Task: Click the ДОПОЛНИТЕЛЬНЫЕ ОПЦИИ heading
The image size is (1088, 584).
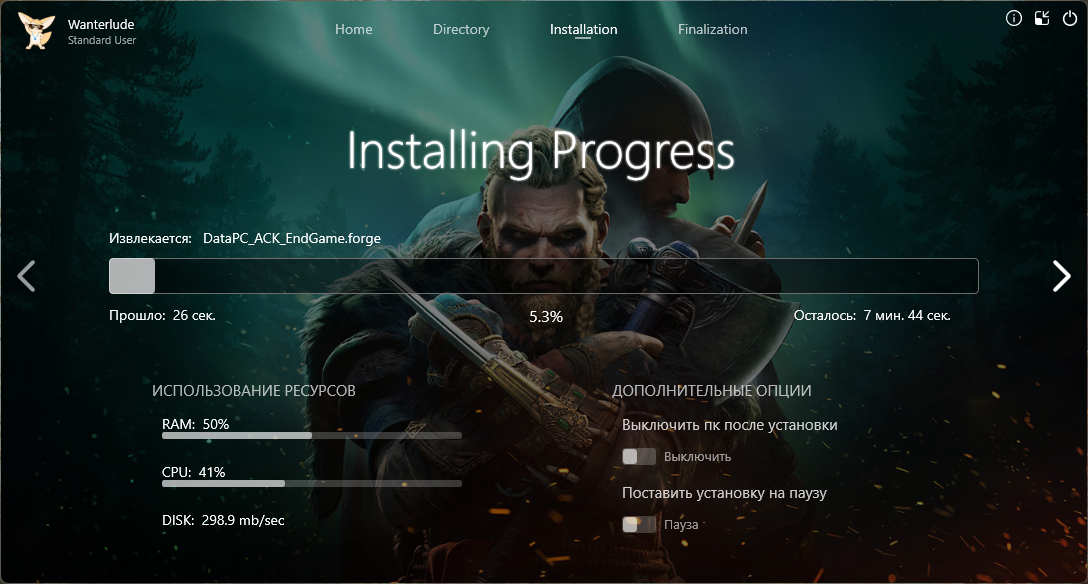Action: (712, 390)
